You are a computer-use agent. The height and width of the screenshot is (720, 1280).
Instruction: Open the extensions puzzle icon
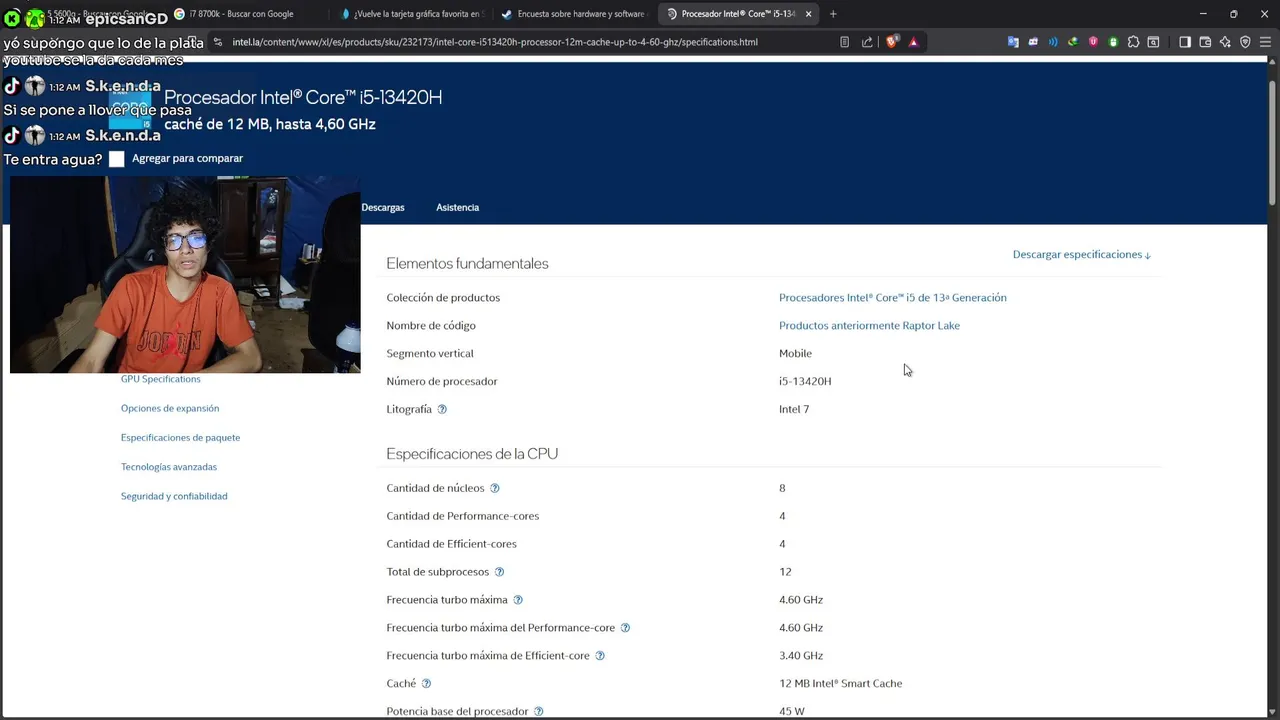click(1133, 42)
